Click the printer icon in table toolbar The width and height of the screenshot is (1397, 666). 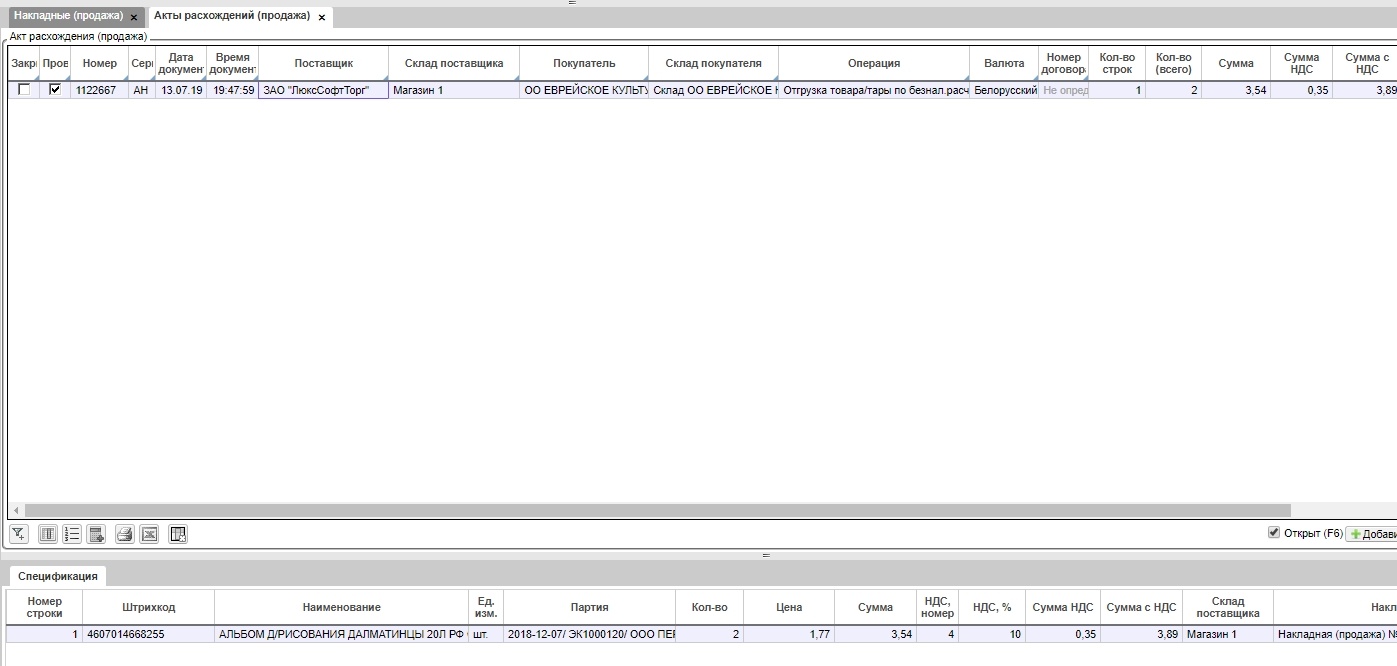(x=124, y=535)
